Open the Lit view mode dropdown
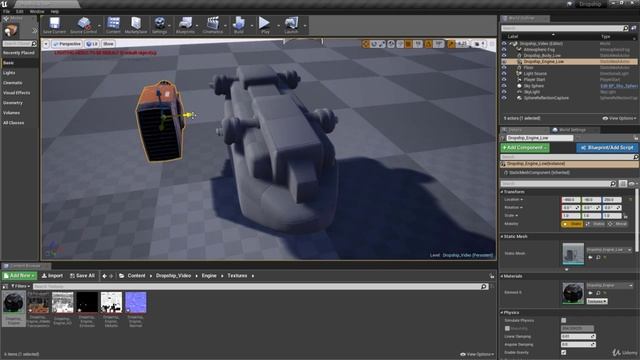Image resolution: width=640 pixels, height=360 pixels. pyautogui.click(x=92, y=44)
